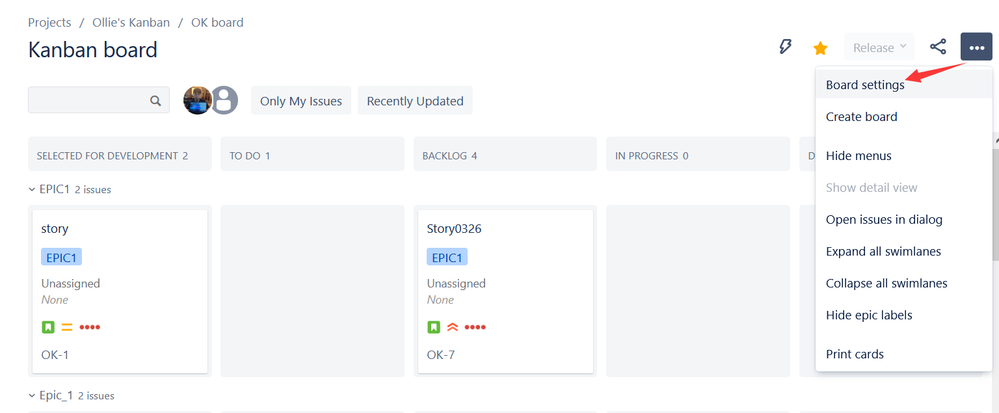
Task: Choose Hide epic labels
Action: [903, 315]
